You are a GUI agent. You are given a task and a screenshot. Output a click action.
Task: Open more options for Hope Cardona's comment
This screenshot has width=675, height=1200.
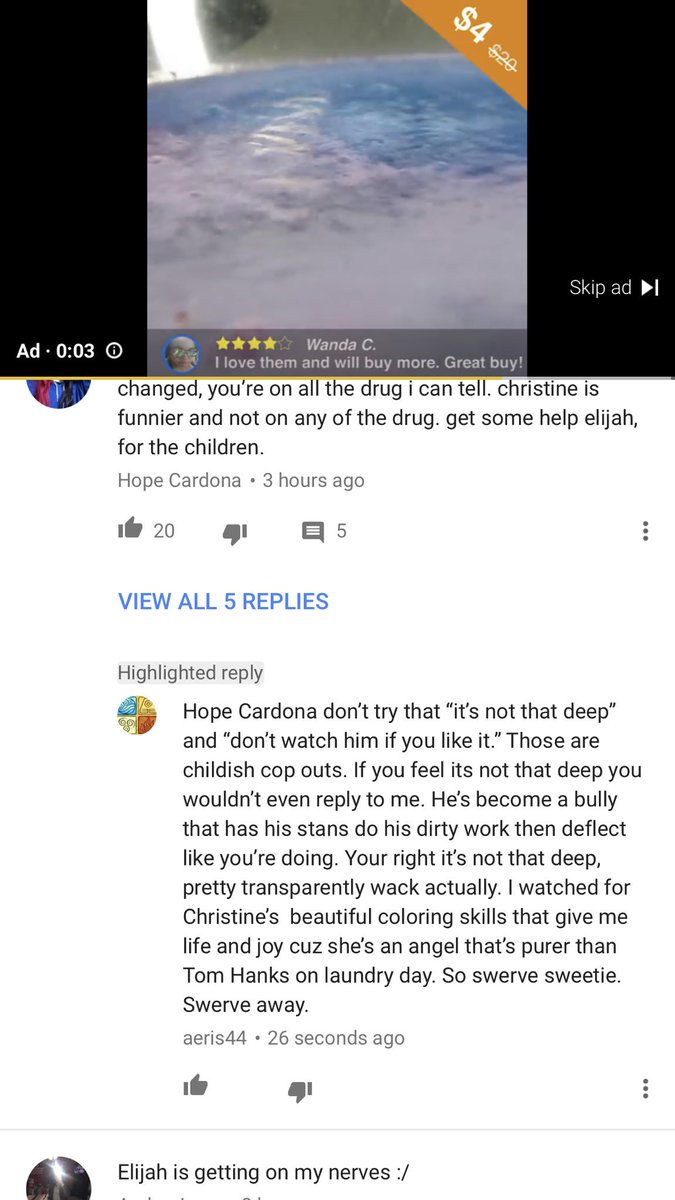[646, 531]
